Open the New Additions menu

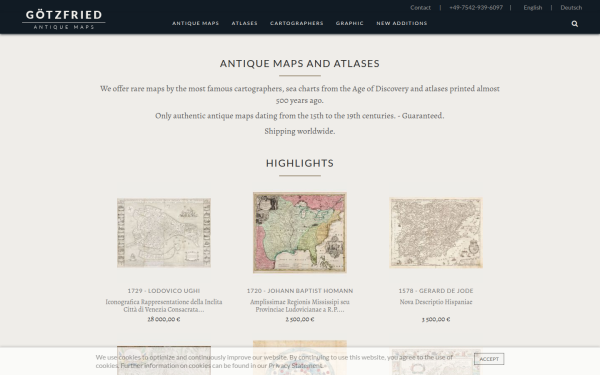[x=402, y=23]
